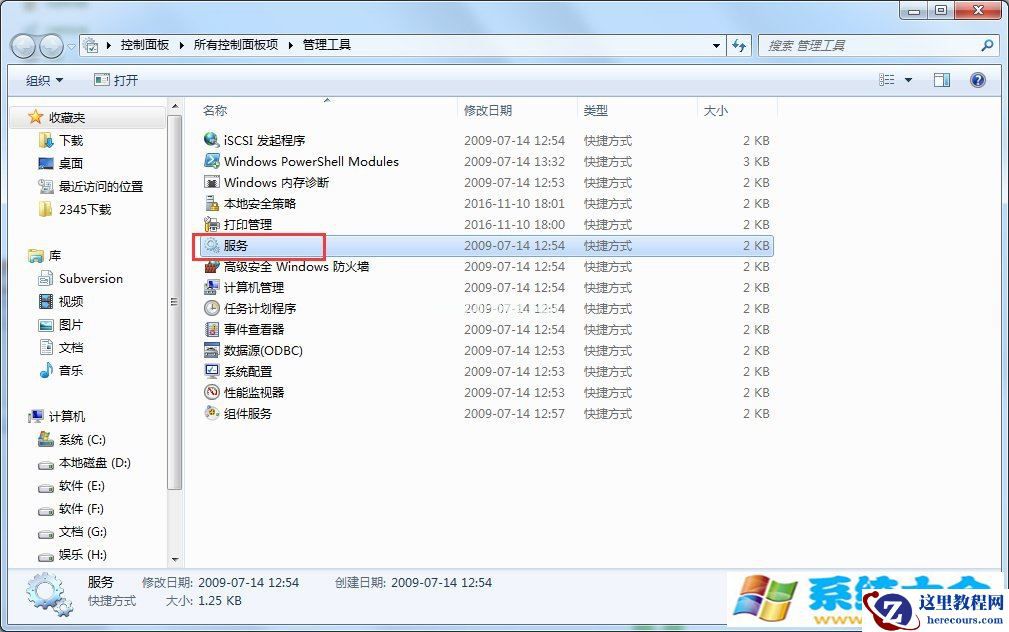Toggle the preview pane on
This screenshot has height=632, width=1009.
pyautogui.click(x=941, y=79)
